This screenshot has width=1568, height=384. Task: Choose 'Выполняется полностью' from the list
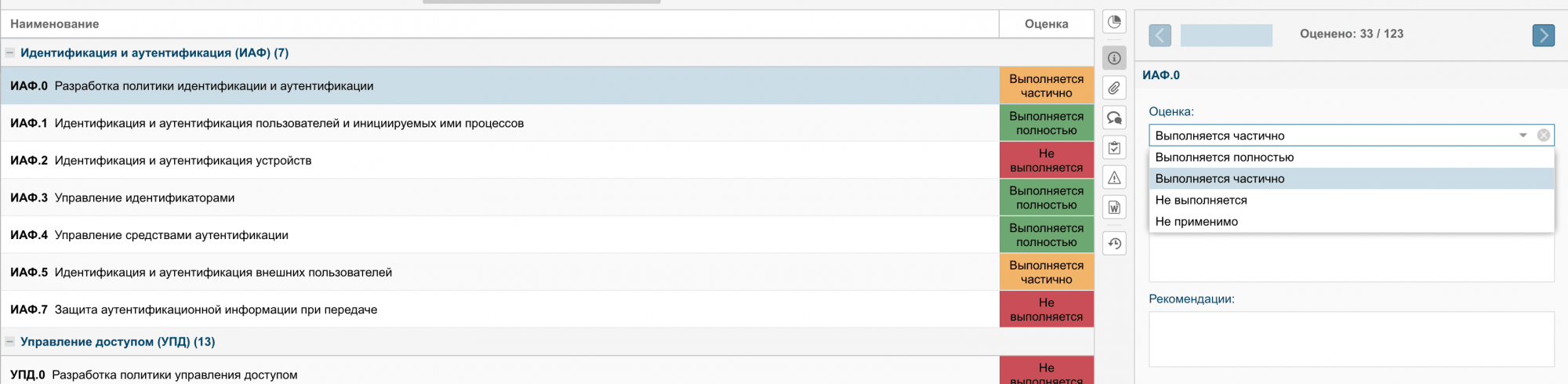1224,158
